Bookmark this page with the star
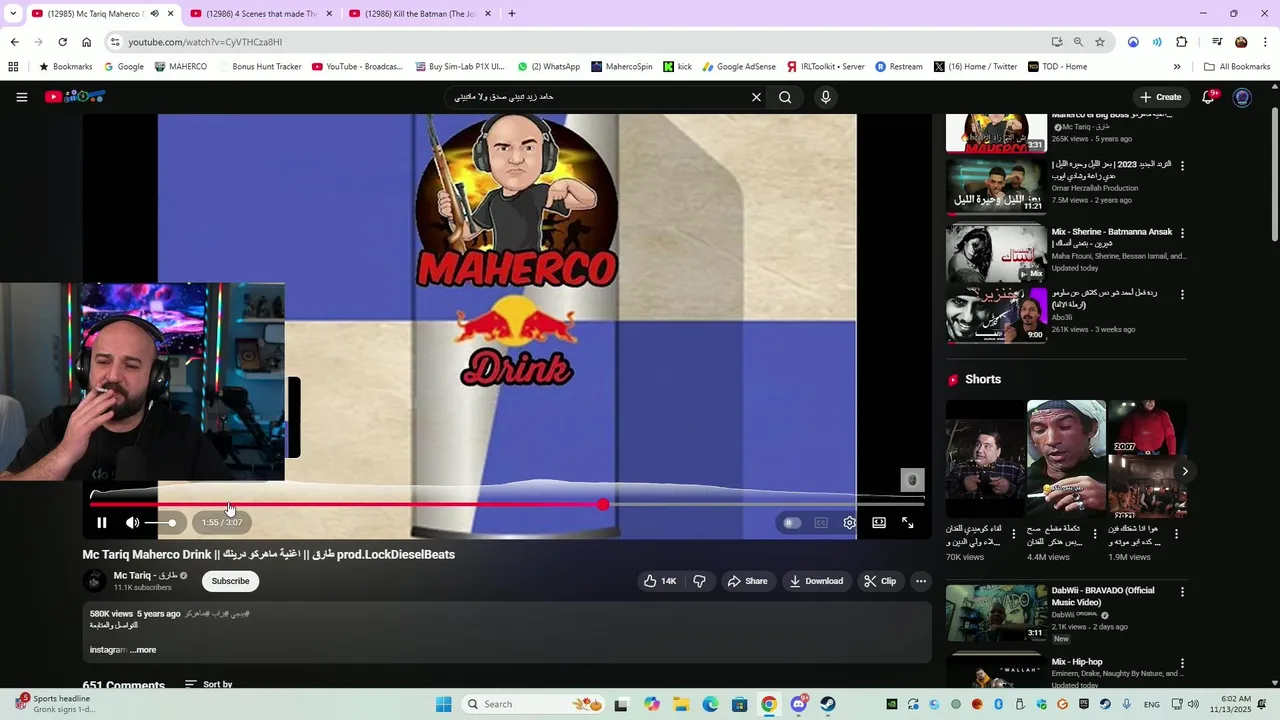 [x=1100, y=42]
